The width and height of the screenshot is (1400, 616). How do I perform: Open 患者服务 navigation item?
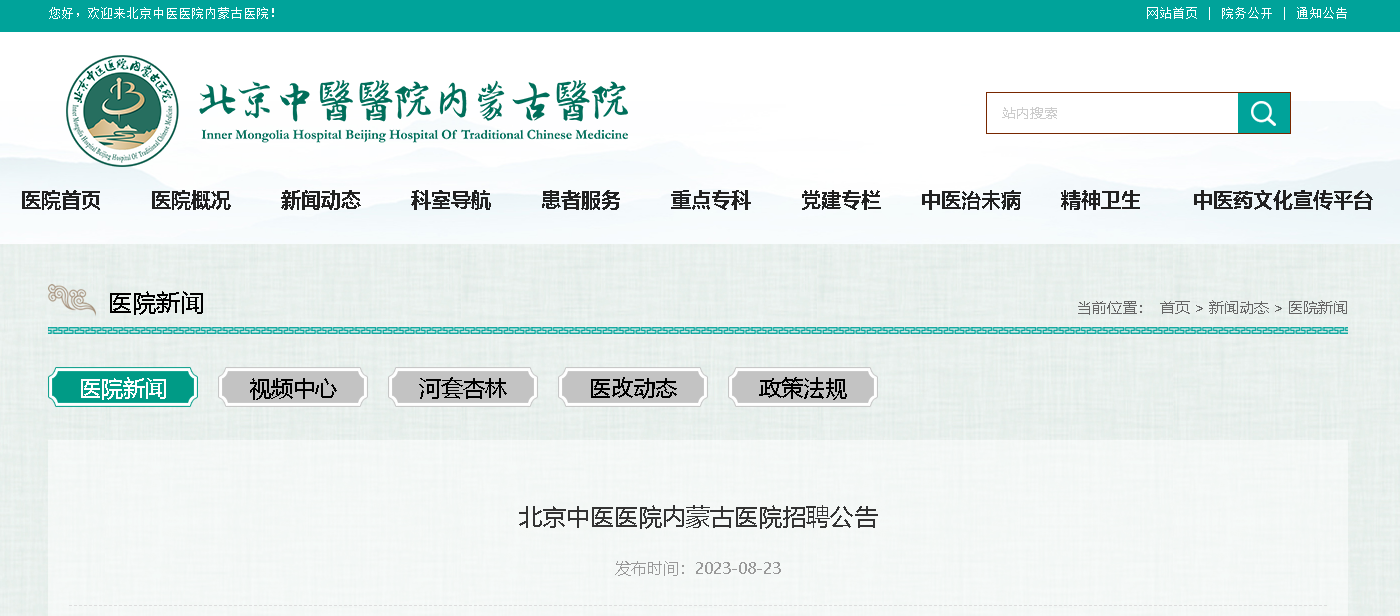point(581,200)
